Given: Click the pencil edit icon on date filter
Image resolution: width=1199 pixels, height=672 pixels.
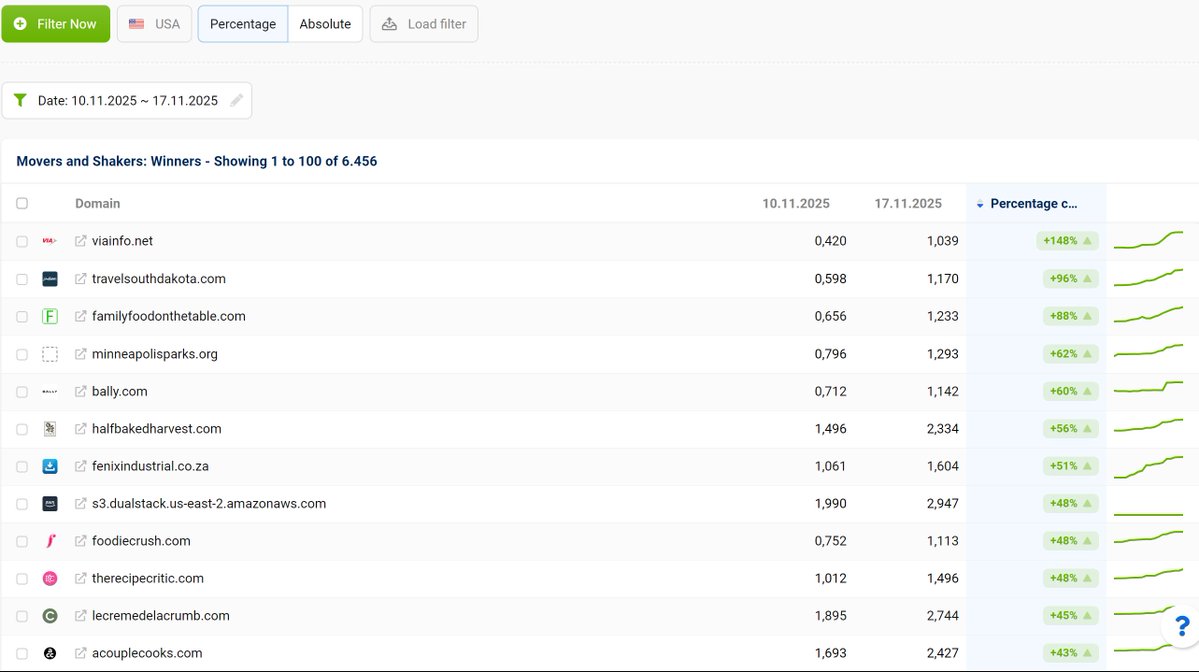Looking at the screenshot, I should pyautogui.click(x=237, y=100).
